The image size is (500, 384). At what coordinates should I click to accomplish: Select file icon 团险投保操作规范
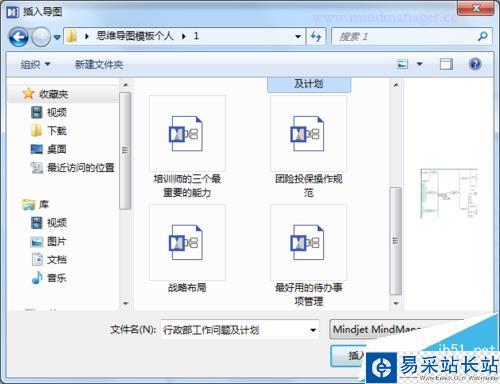pyautogui.click(x=309, y=133)
